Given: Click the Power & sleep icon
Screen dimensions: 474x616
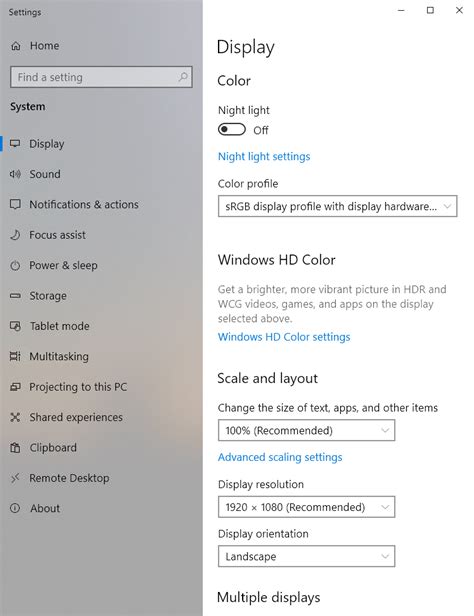Looking at the screenshot, I should pos(15,266).
